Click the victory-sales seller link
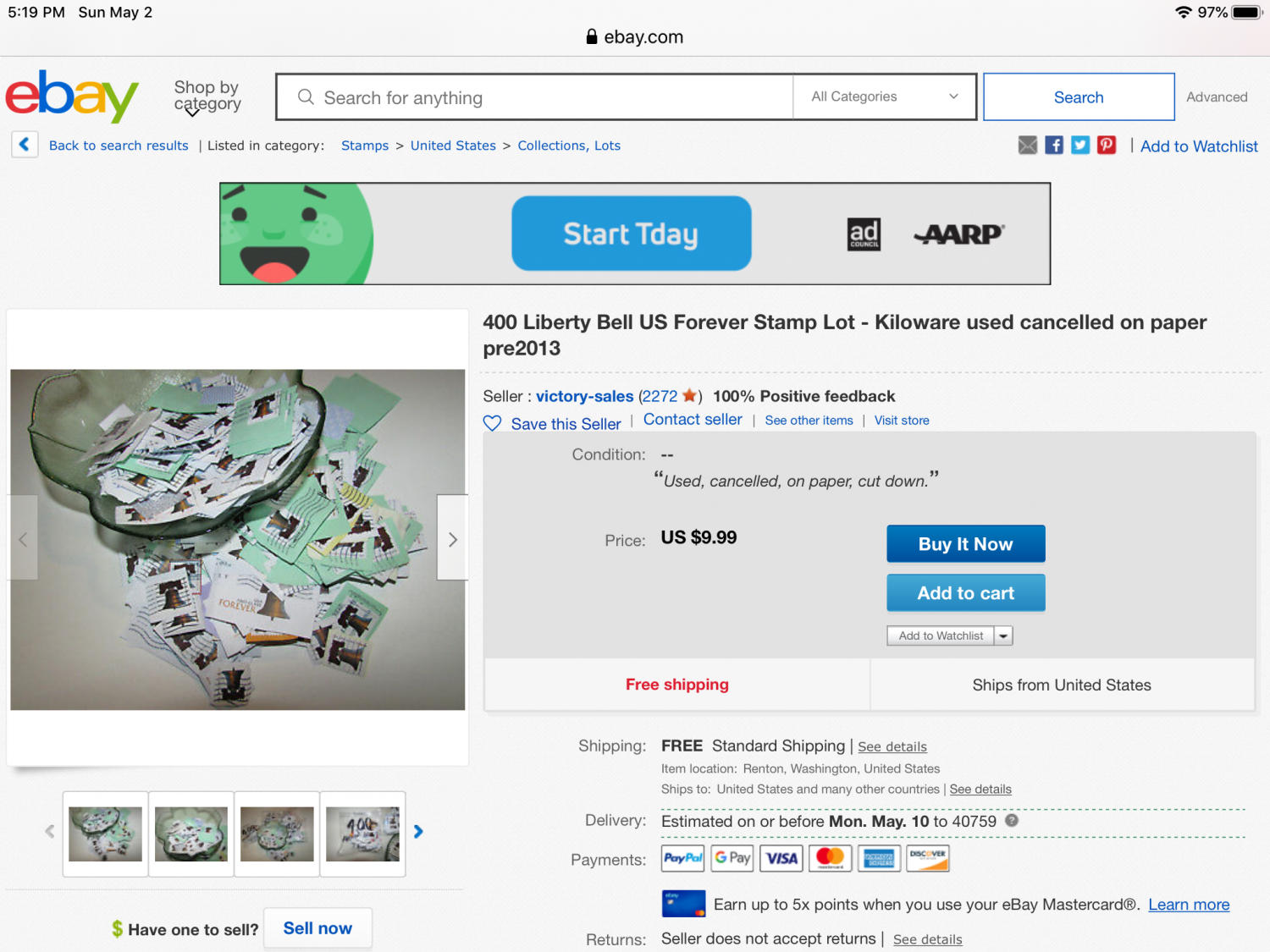Screen dimensions: 1270x952 click(584, 396)
